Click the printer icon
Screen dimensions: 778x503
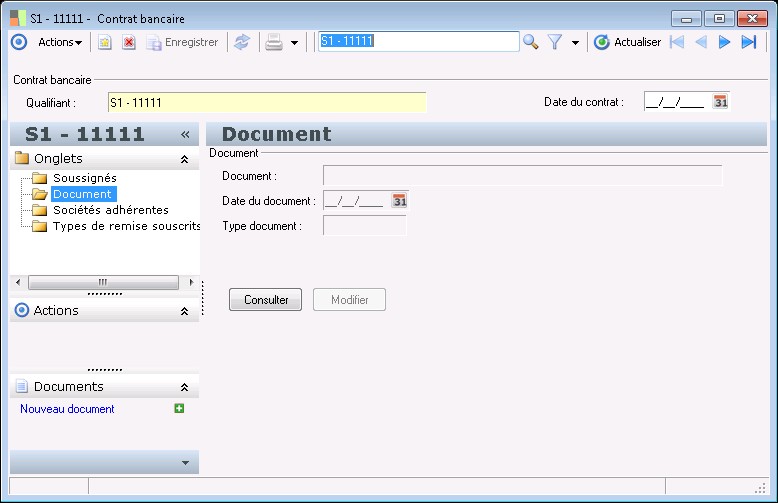(274, 42)
